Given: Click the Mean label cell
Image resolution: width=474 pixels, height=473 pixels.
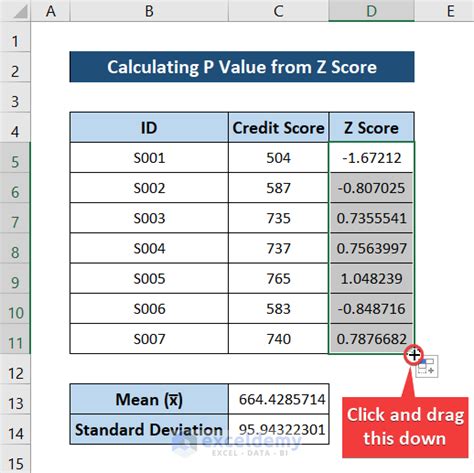Looking at the screenshot, I should (149, 399).
